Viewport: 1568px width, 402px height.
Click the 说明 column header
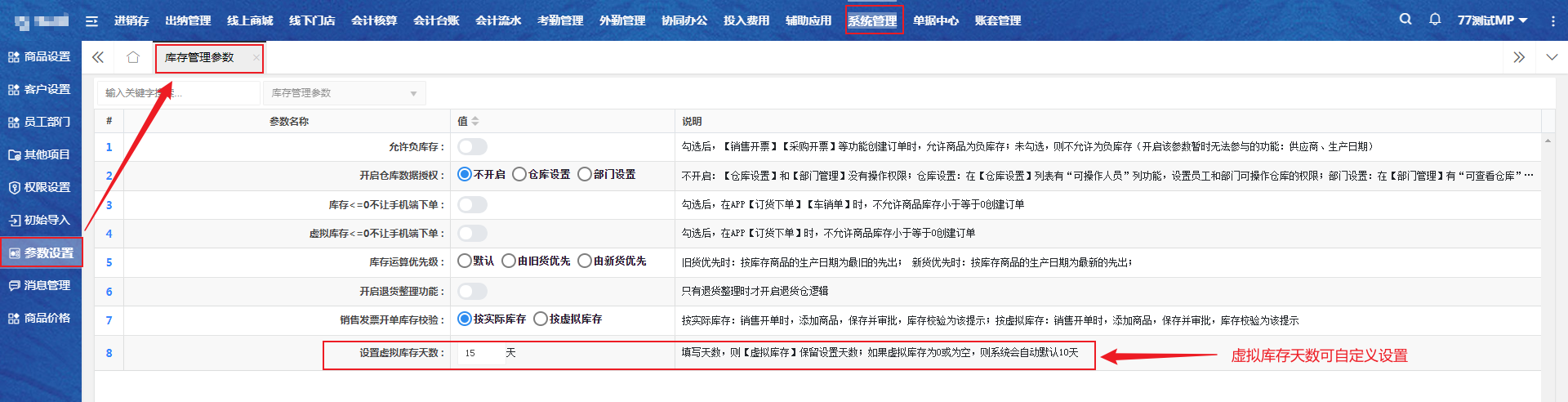click(692, 121)
